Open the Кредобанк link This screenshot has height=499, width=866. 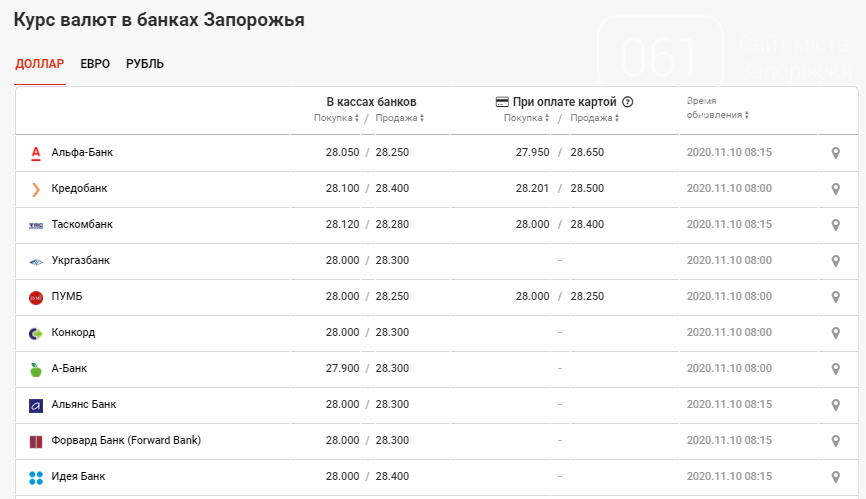click(x=80, y=188)
